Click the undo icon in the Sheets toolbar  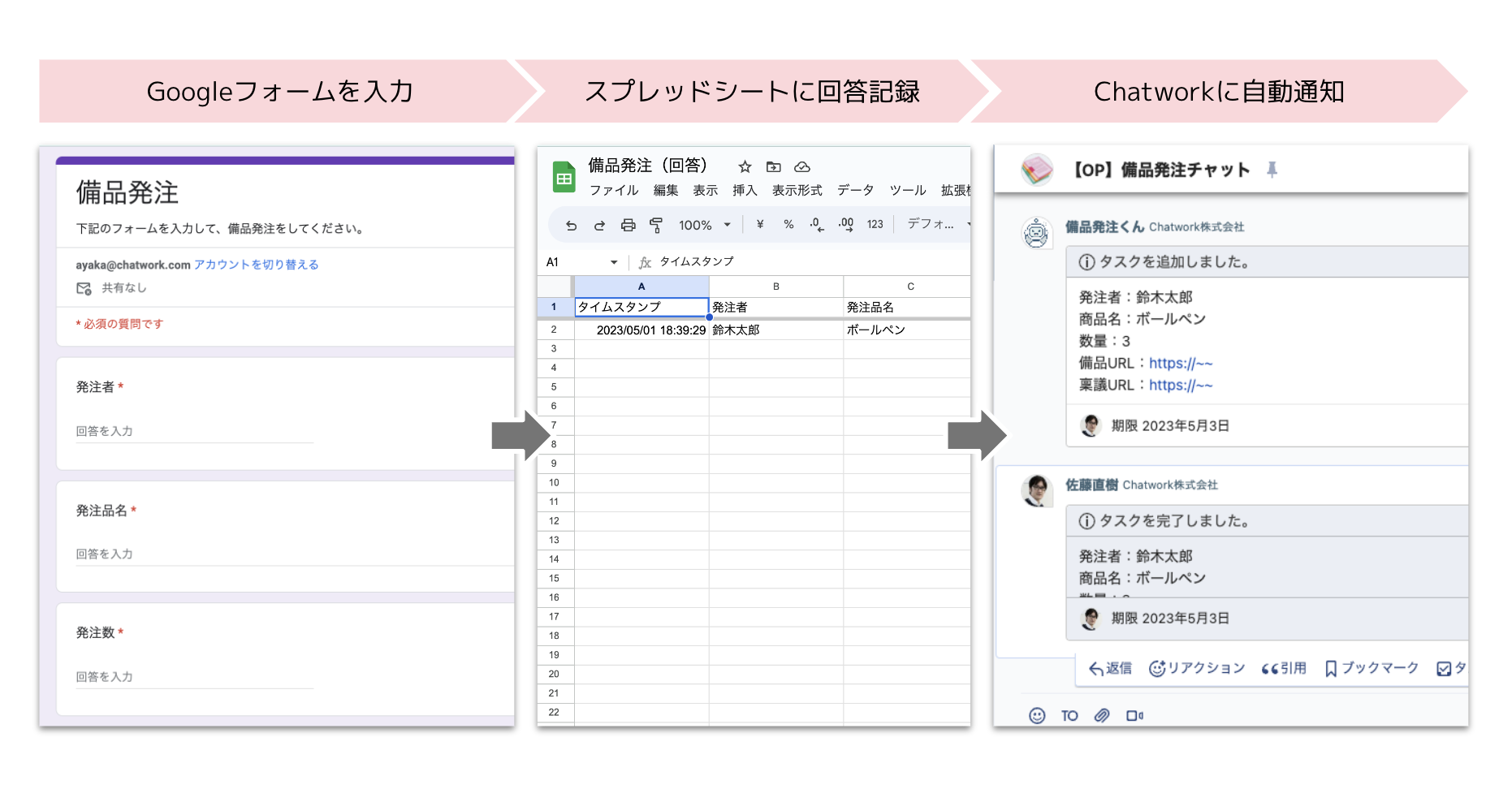[x=571, y=225]
